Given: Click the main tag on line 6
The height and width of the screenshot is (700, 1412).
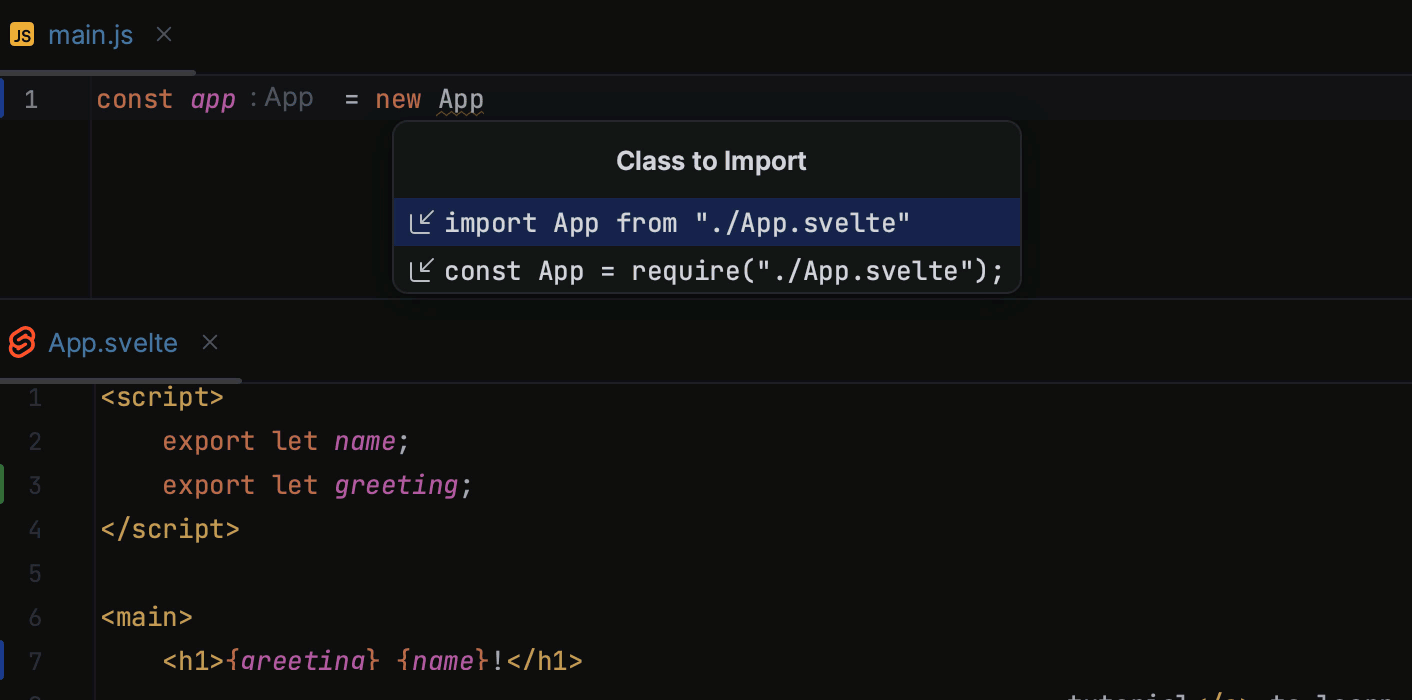Looking at the screenshot, I should [x=146, y=617].
